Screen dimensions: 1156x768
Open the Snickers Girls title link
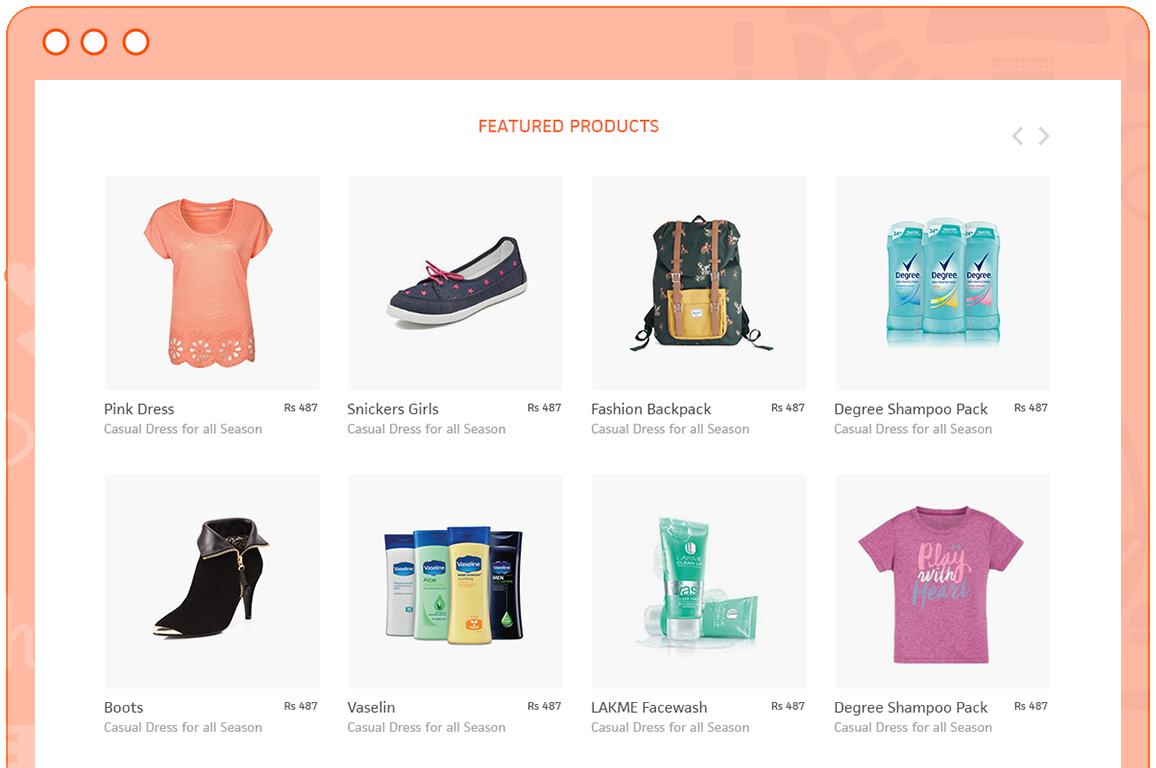(x=393, y=409)
